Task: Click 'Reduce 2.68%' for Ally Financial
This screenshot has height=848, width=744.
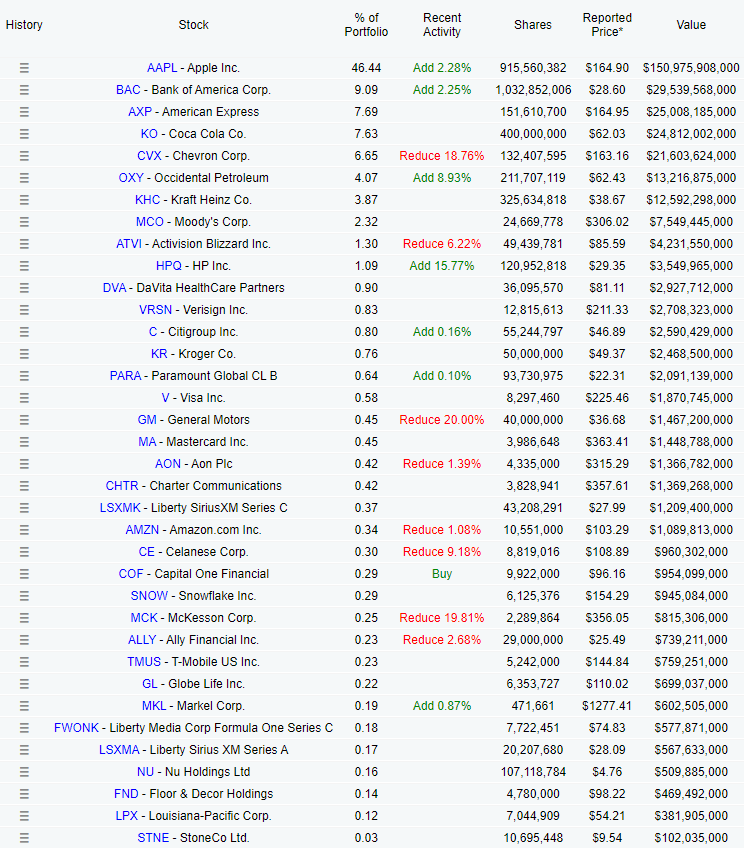Action: [442, 640]
